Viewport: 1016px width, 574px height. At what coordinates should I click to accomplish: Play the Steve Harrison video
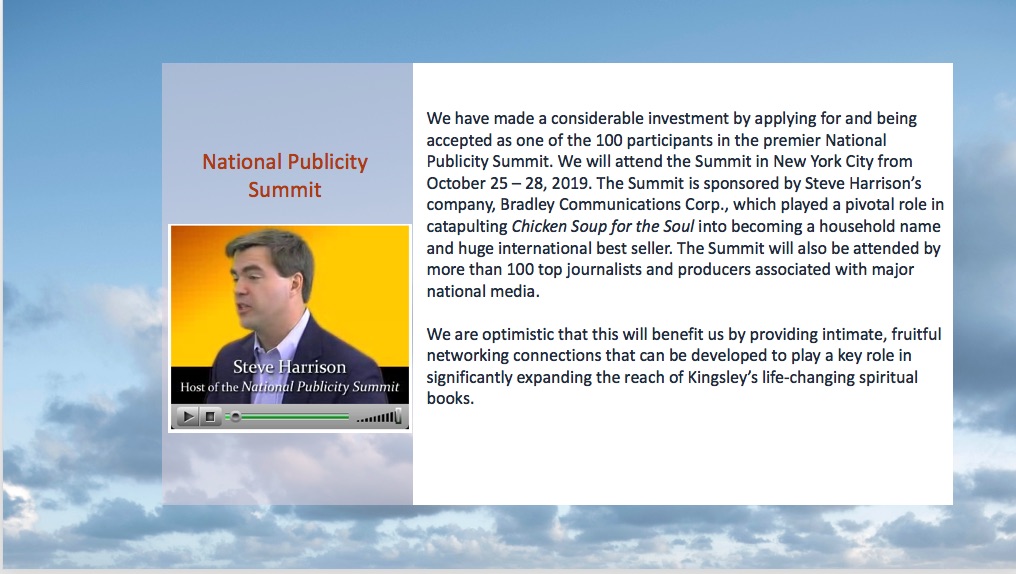coord(187,417)
